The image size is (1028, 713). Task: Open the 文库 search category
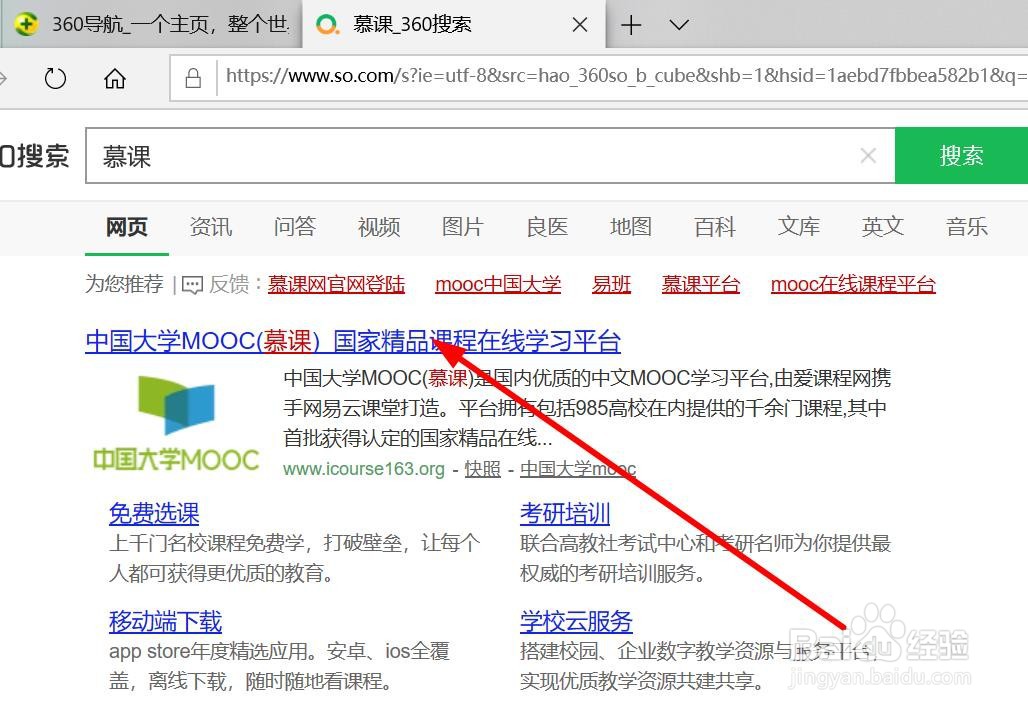pyautogui.click(x=799, y=227)
